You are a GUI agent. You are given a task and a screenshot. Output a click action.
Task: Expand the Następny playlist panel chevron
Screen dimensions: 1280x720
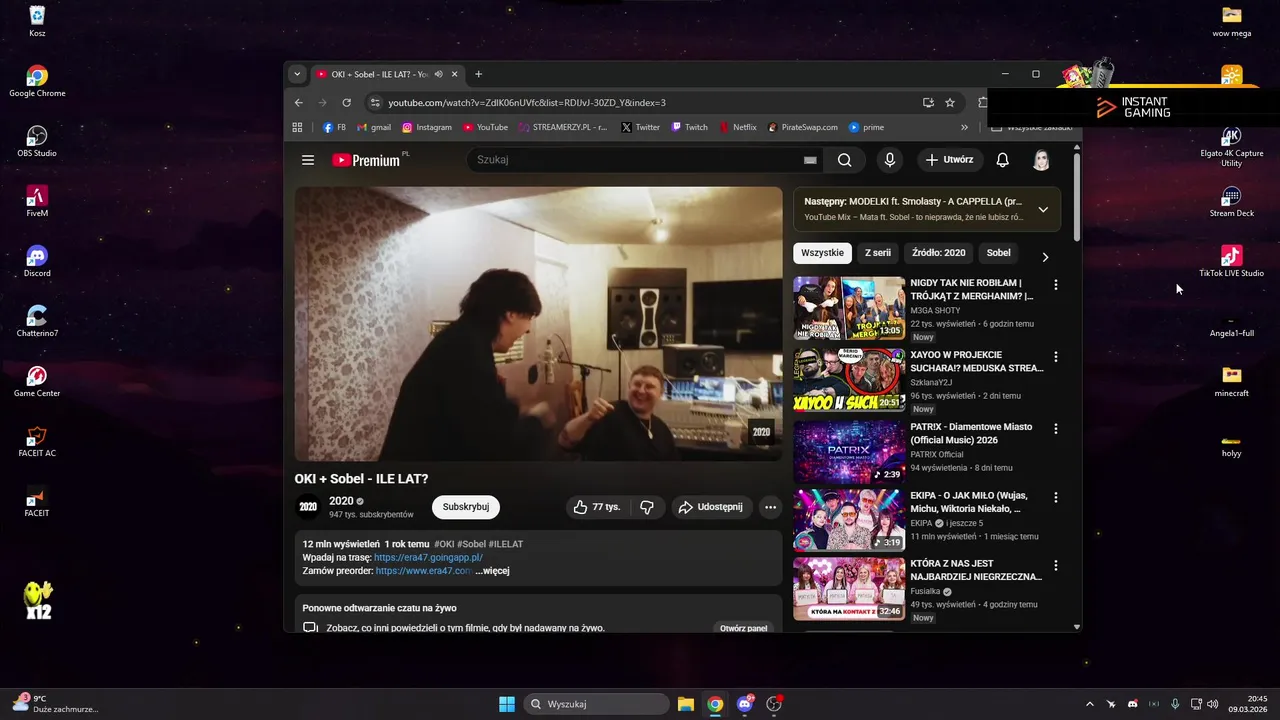click(1043, 209)
